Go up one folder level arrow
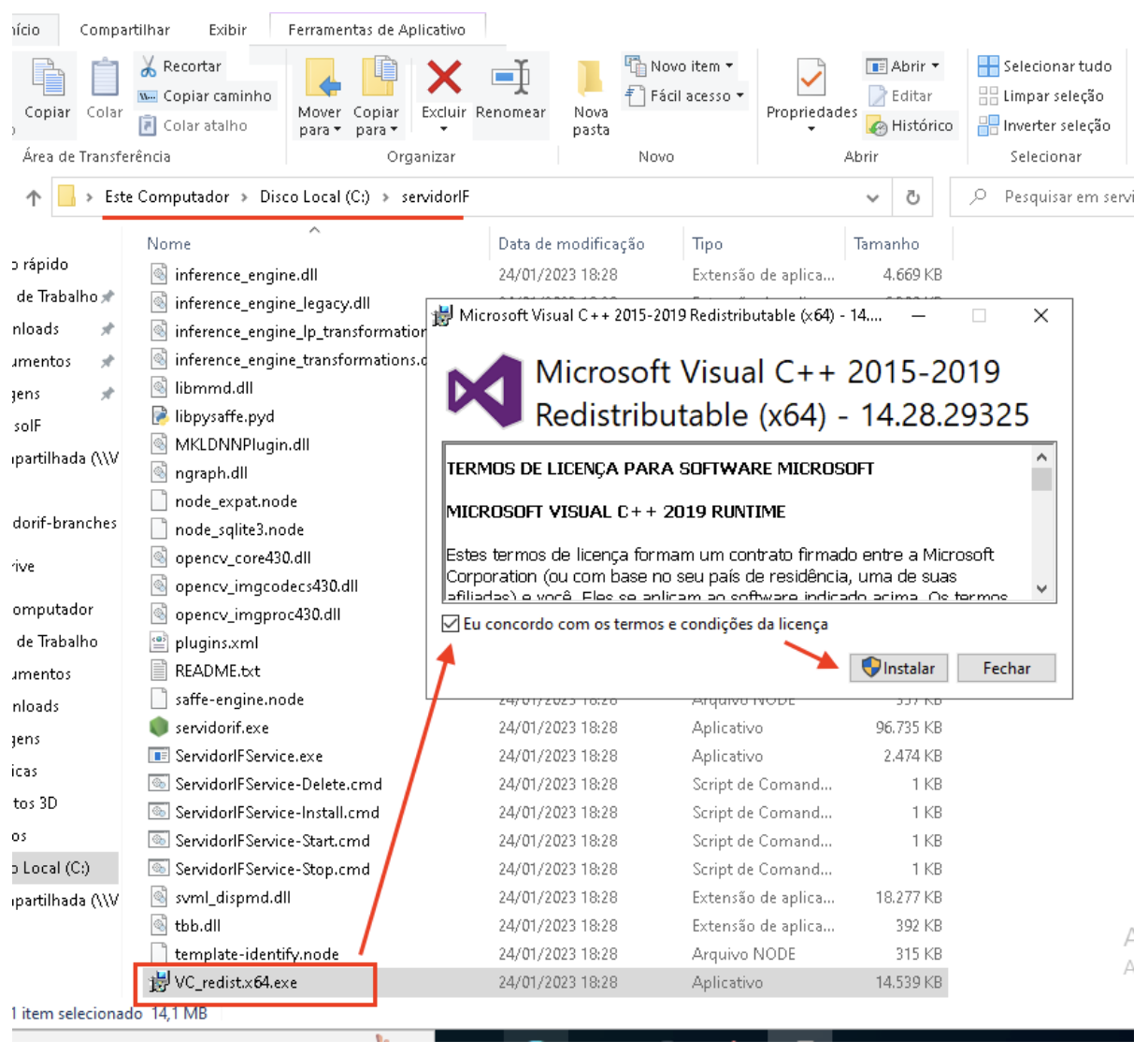 click(34, 197)
